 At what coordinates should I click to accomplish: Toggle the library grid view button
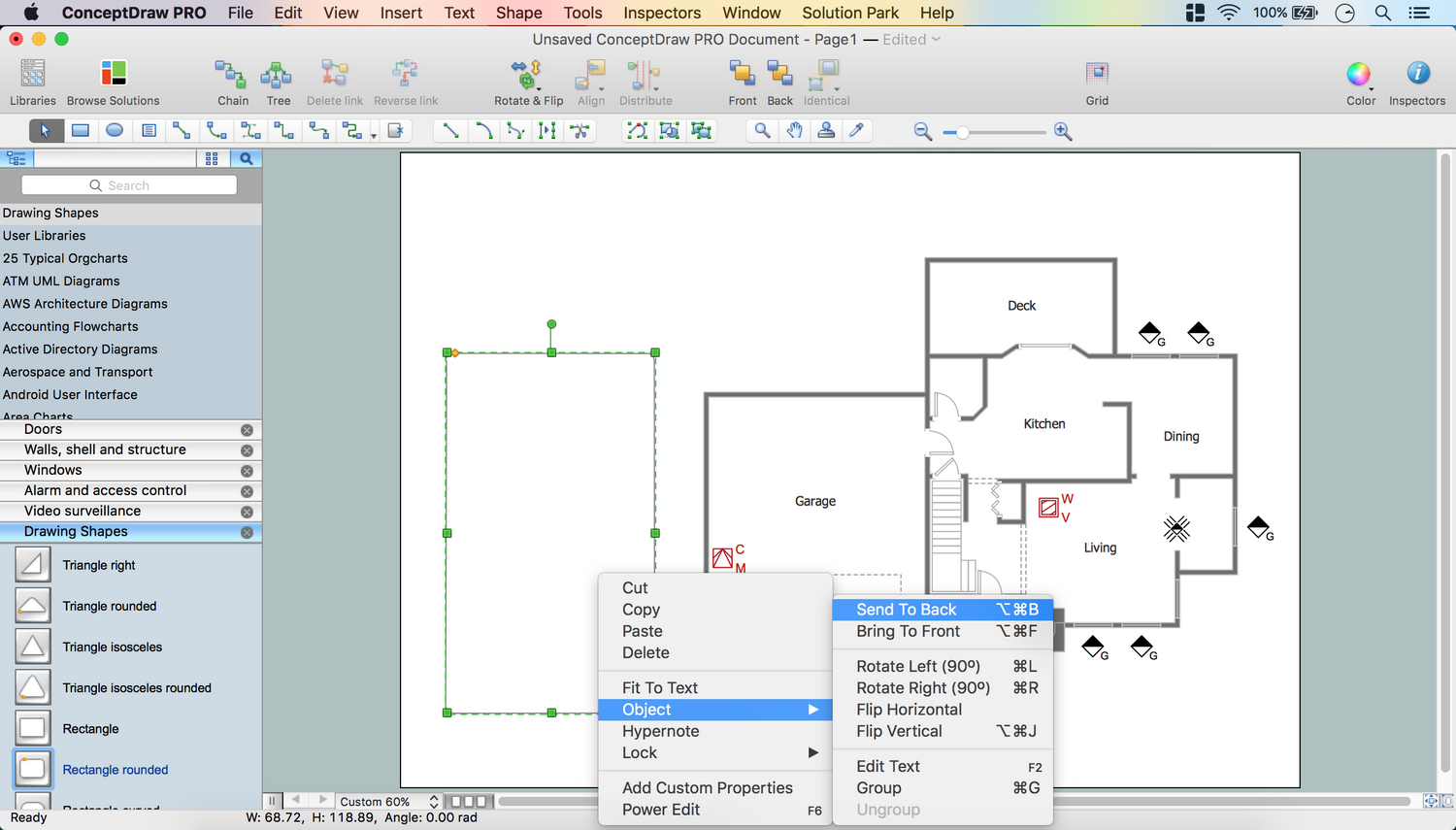click(212, 158)
